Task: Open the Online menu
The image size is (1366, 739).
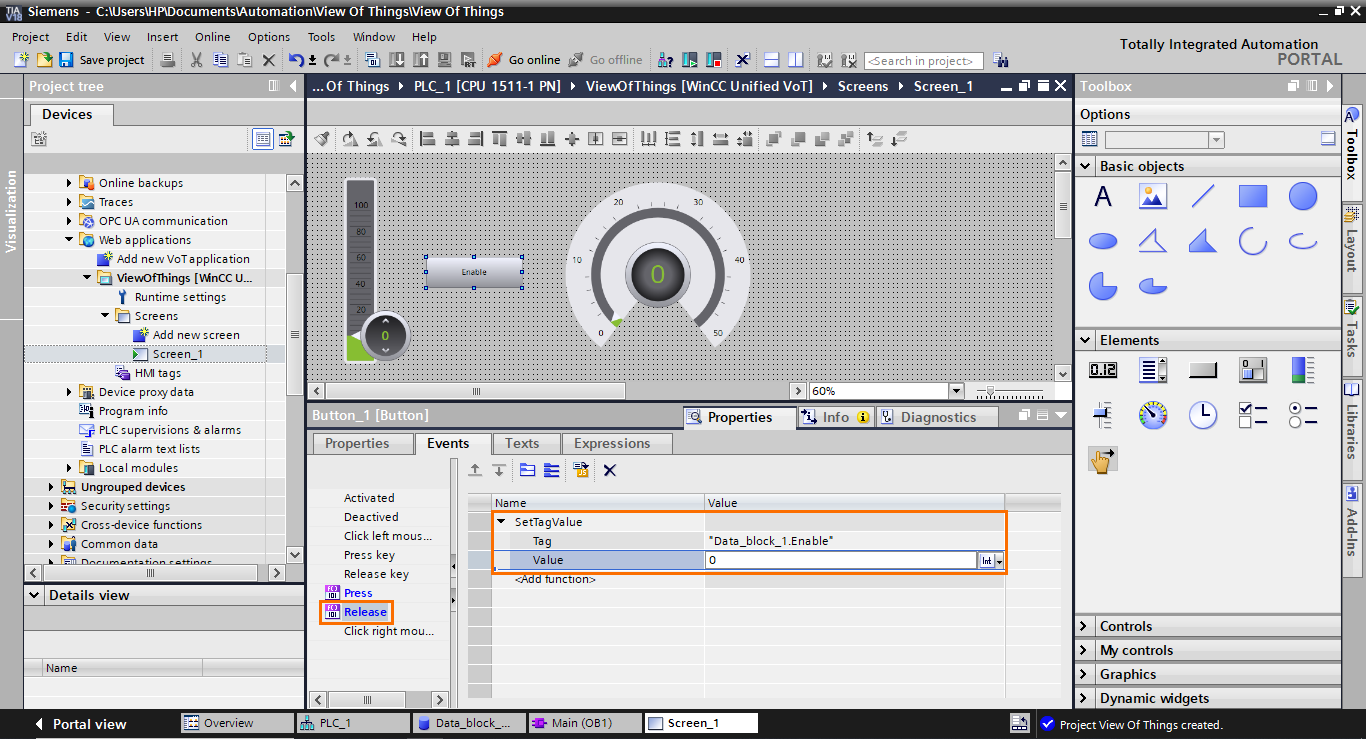Action: point(212,37)
